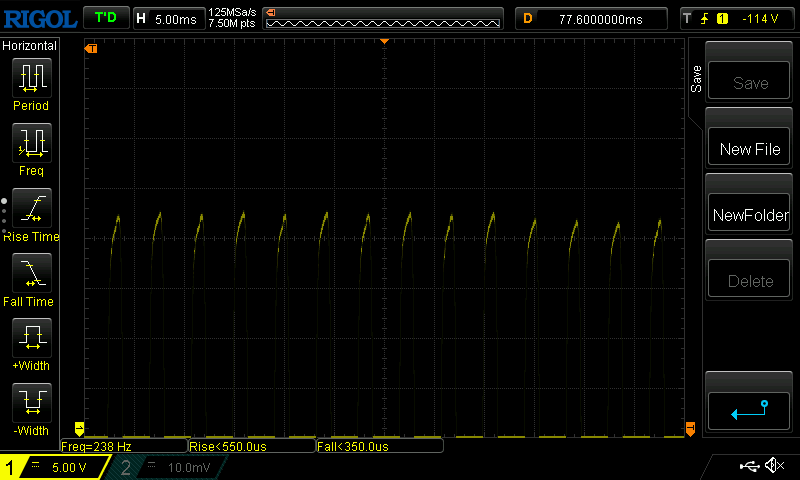Select the -Width measurement icon

[32, 402]
